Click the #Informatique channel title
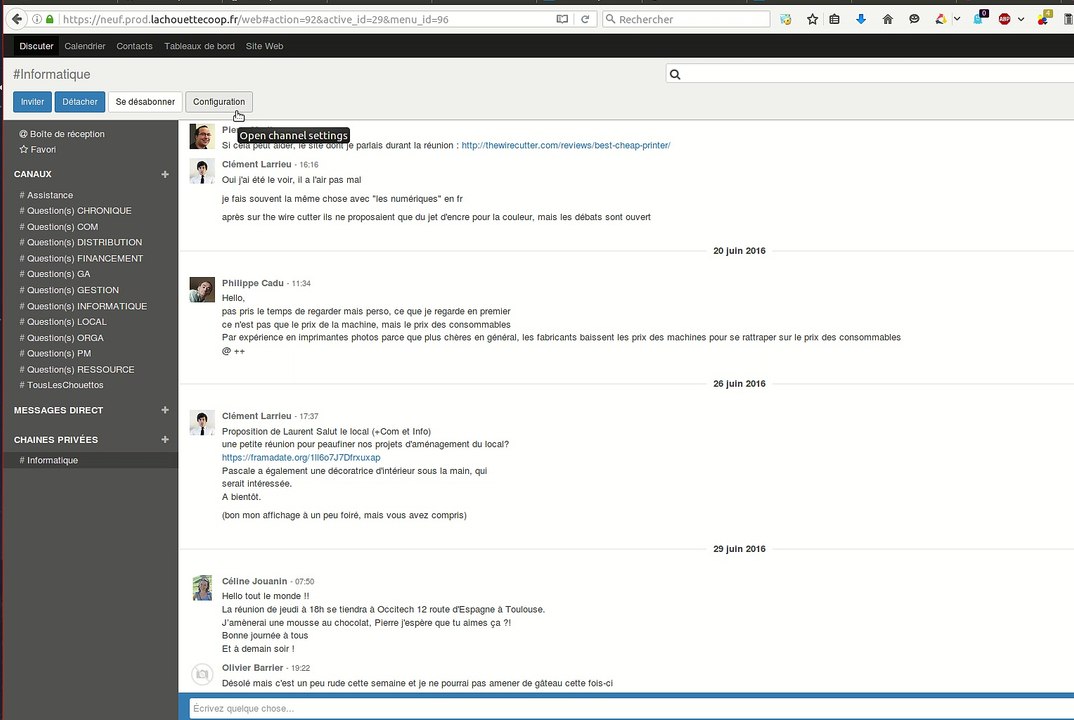The image size is (1074, 720). [x=51, y=74]
